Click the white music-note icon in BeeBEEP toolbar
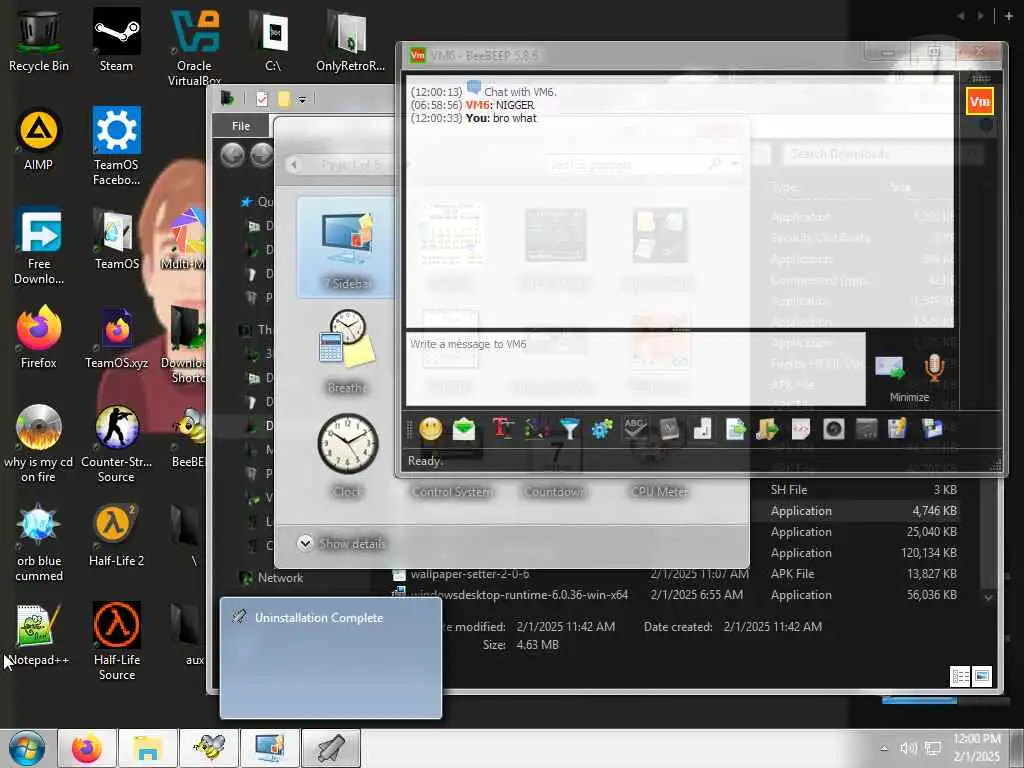Screen dimensions: 1024x768 [x=702, y=429]
